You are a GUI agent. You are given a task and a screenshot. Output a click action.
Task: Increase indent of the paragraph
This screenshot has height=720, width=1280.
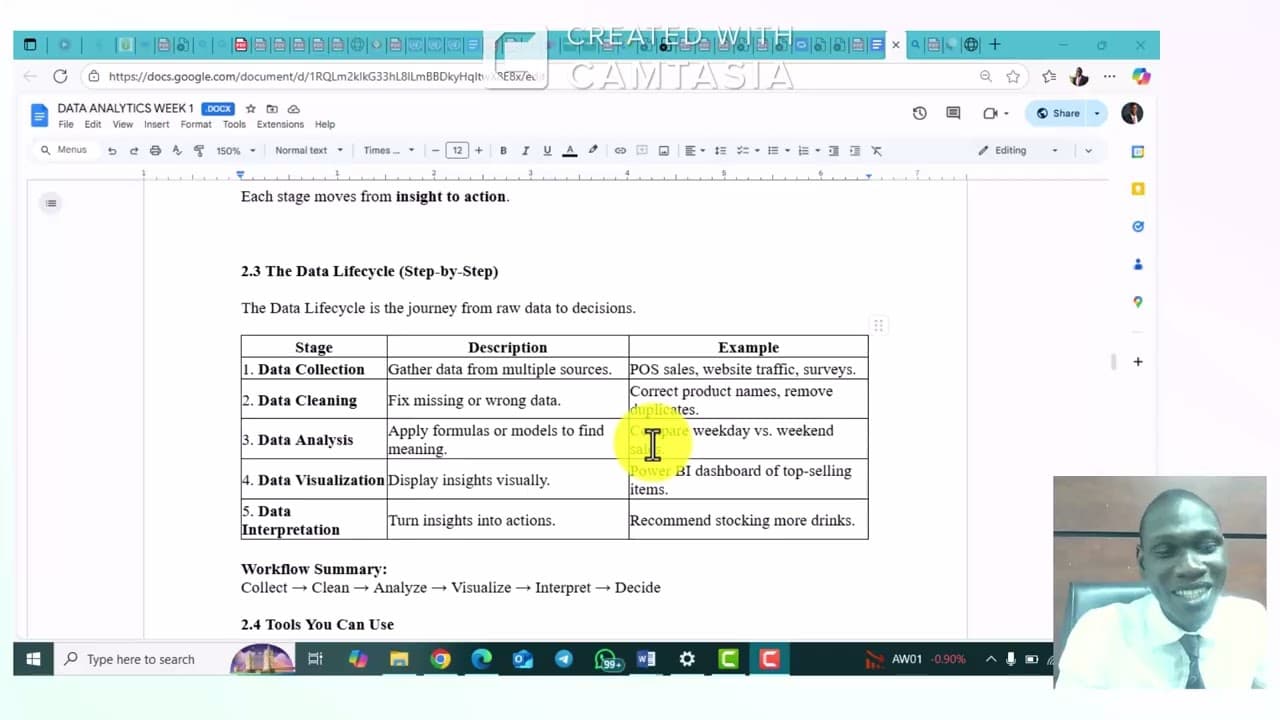[855, 151]
